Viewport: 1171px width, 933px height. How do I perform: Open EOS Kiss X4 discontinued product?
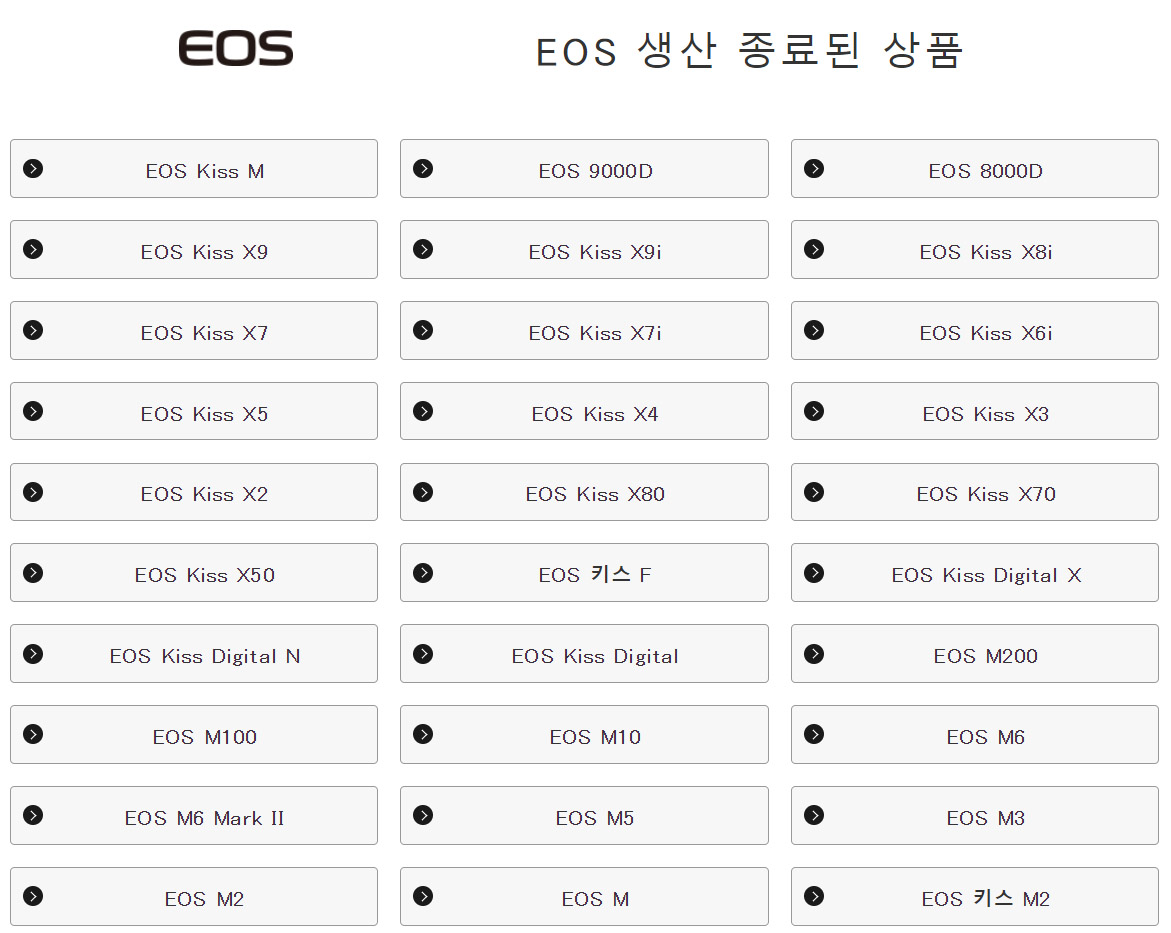click(584, 411)
